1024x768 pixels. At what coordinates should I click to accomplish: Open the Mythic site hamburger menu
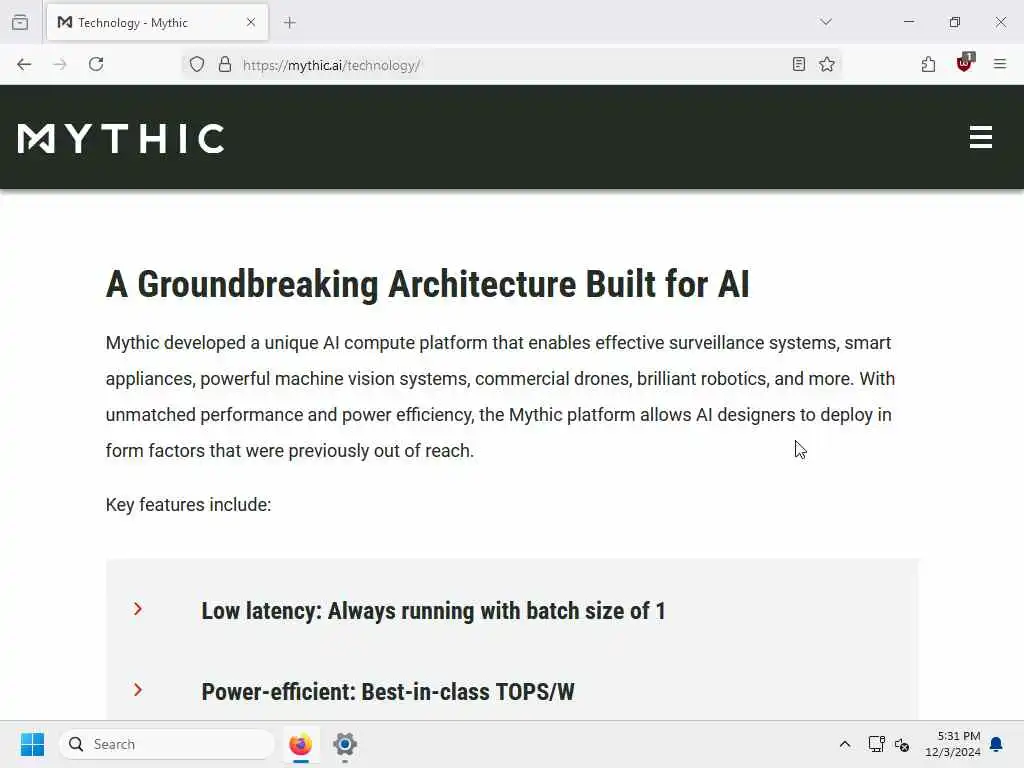point(981,137)
